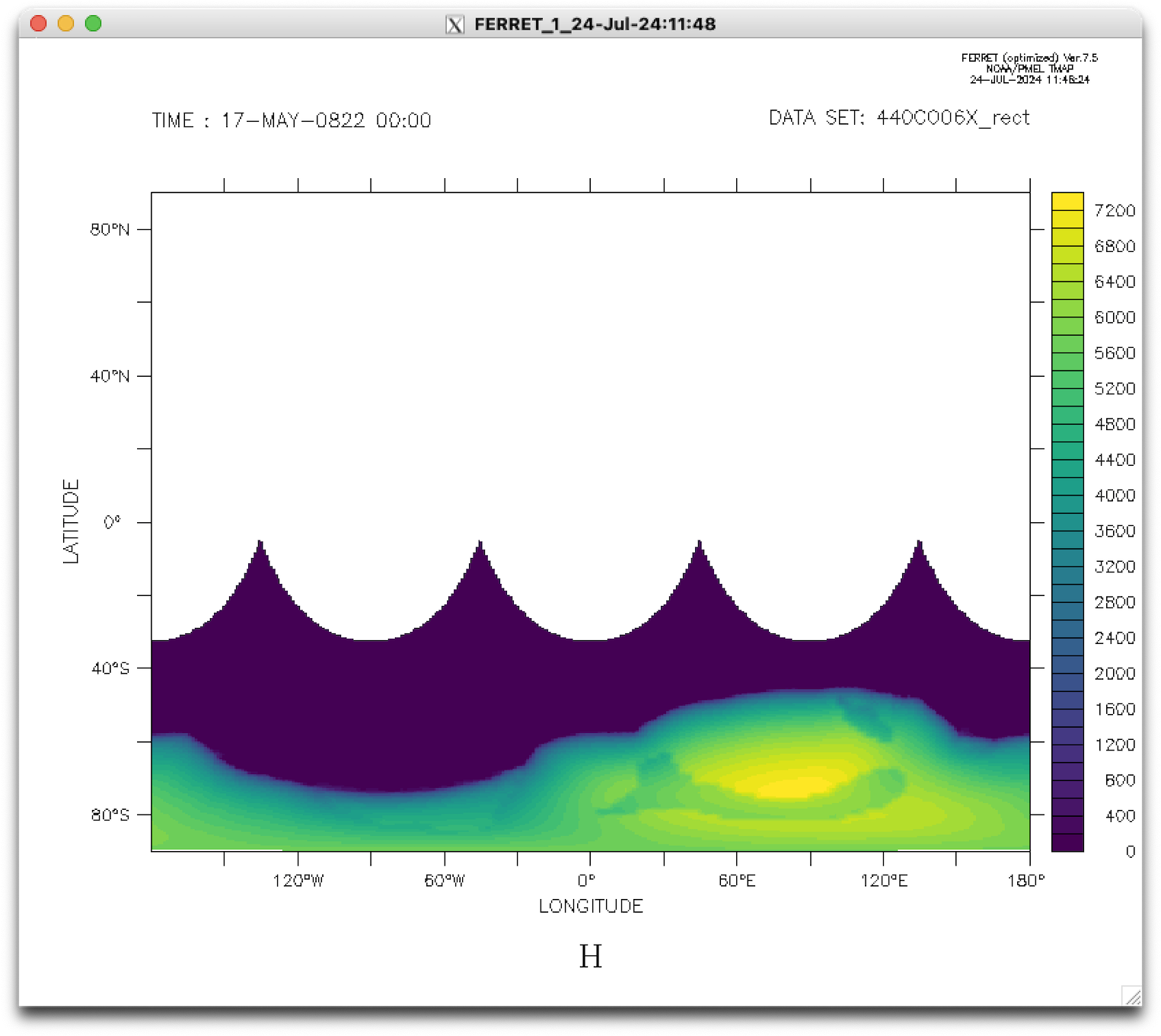Click the red close window button

38,24
